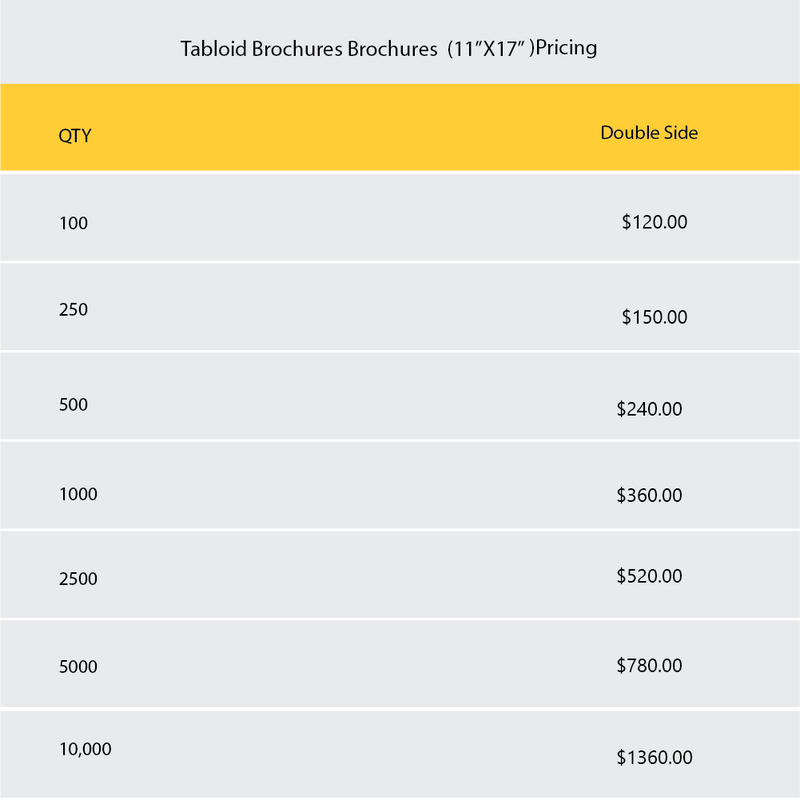The image size is (800, 800).
Task: Select the Double Side column header
Action: click(649, 133)
